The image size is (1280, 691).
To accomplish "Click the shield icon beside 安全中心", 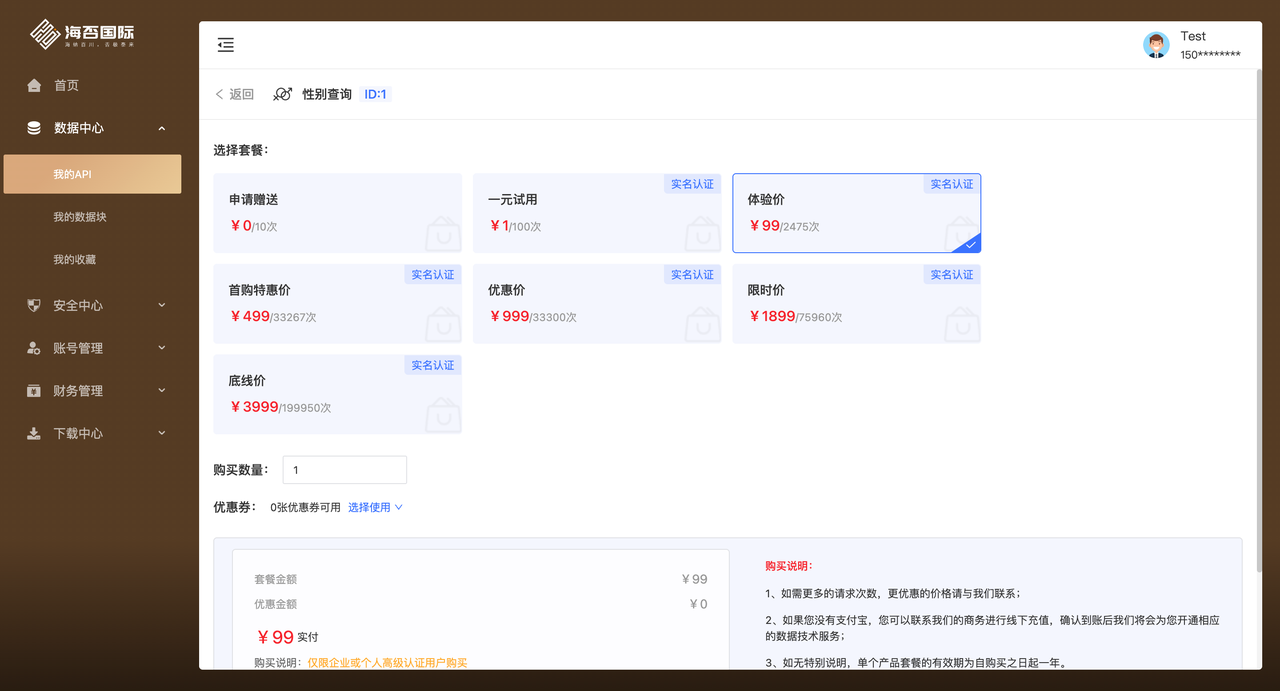I will 34,305.
